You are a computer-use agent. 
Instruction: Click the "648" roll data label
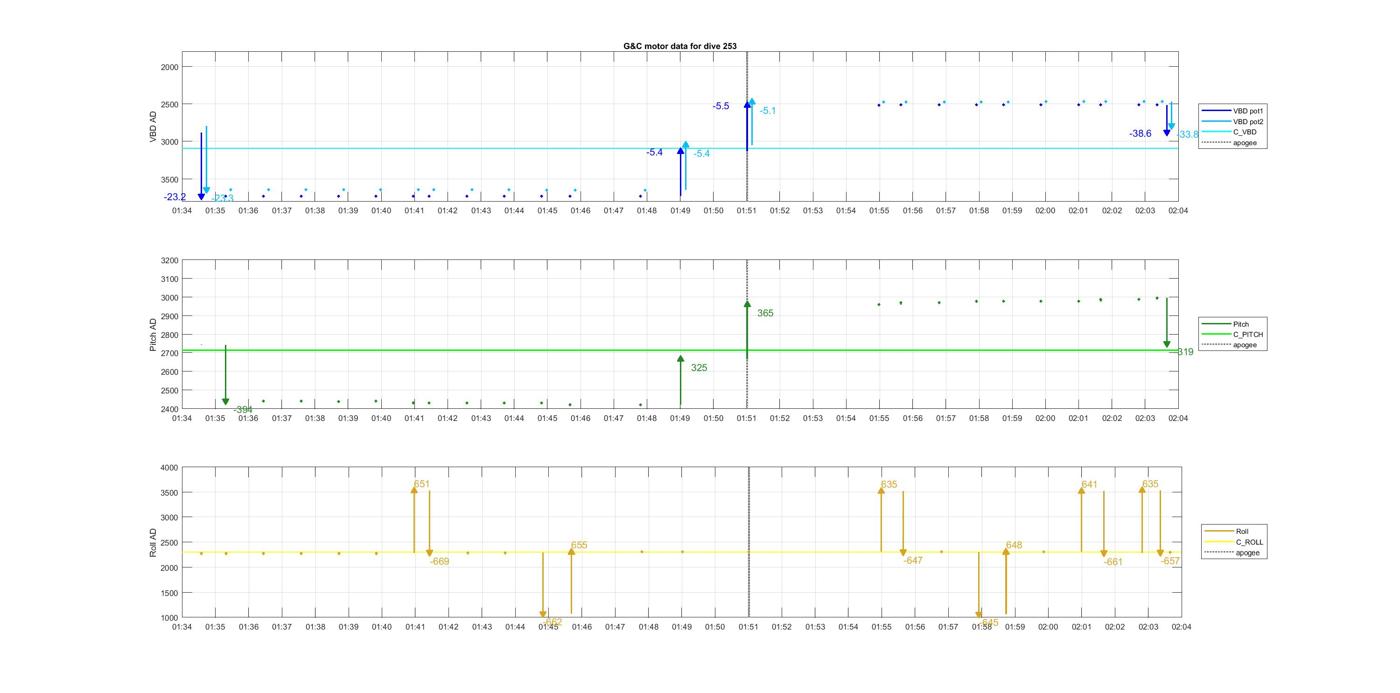pos(1014,545)
